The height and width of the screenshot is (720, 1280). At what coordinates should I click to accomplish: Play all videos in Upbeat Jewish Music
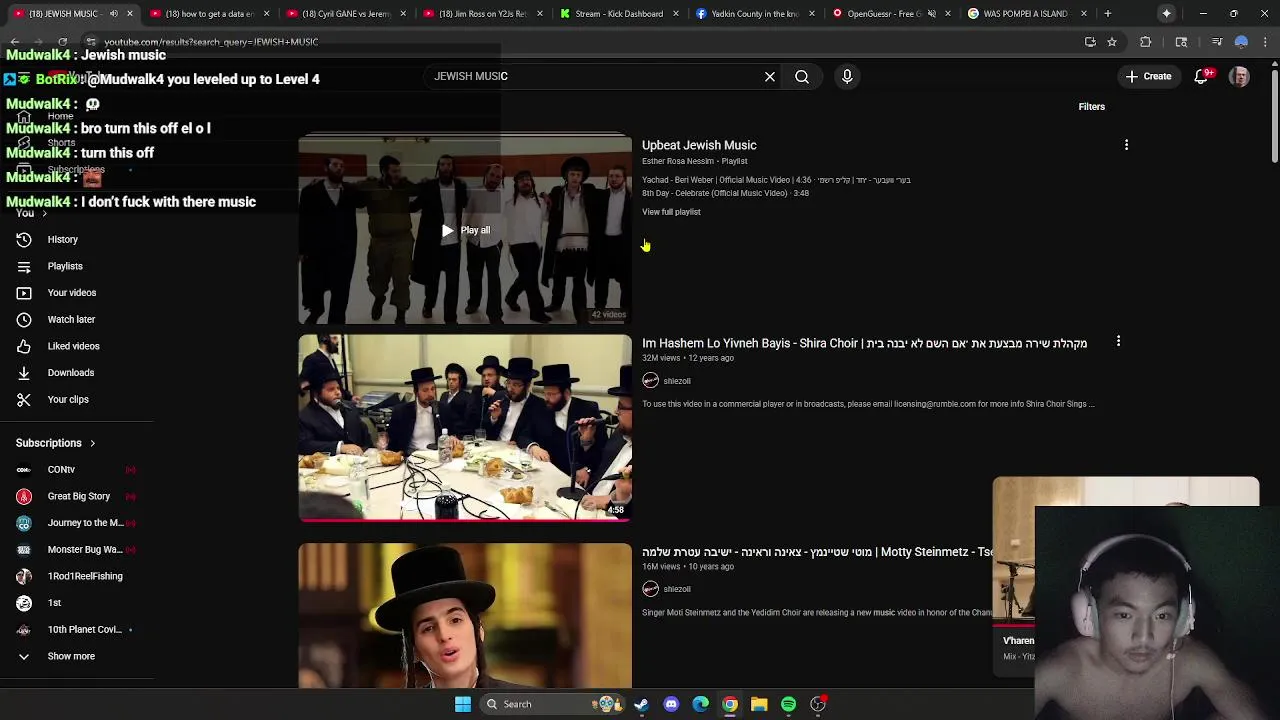(466, 230)
